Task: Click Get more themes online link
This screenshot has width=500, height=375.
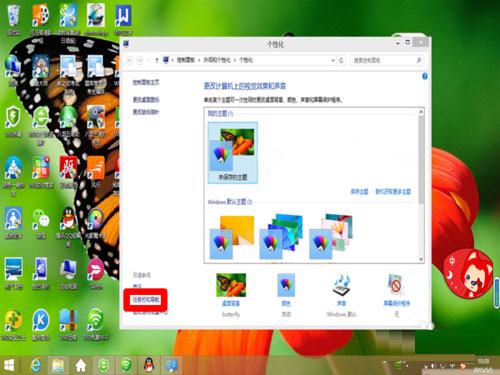Action: (393, 192)
